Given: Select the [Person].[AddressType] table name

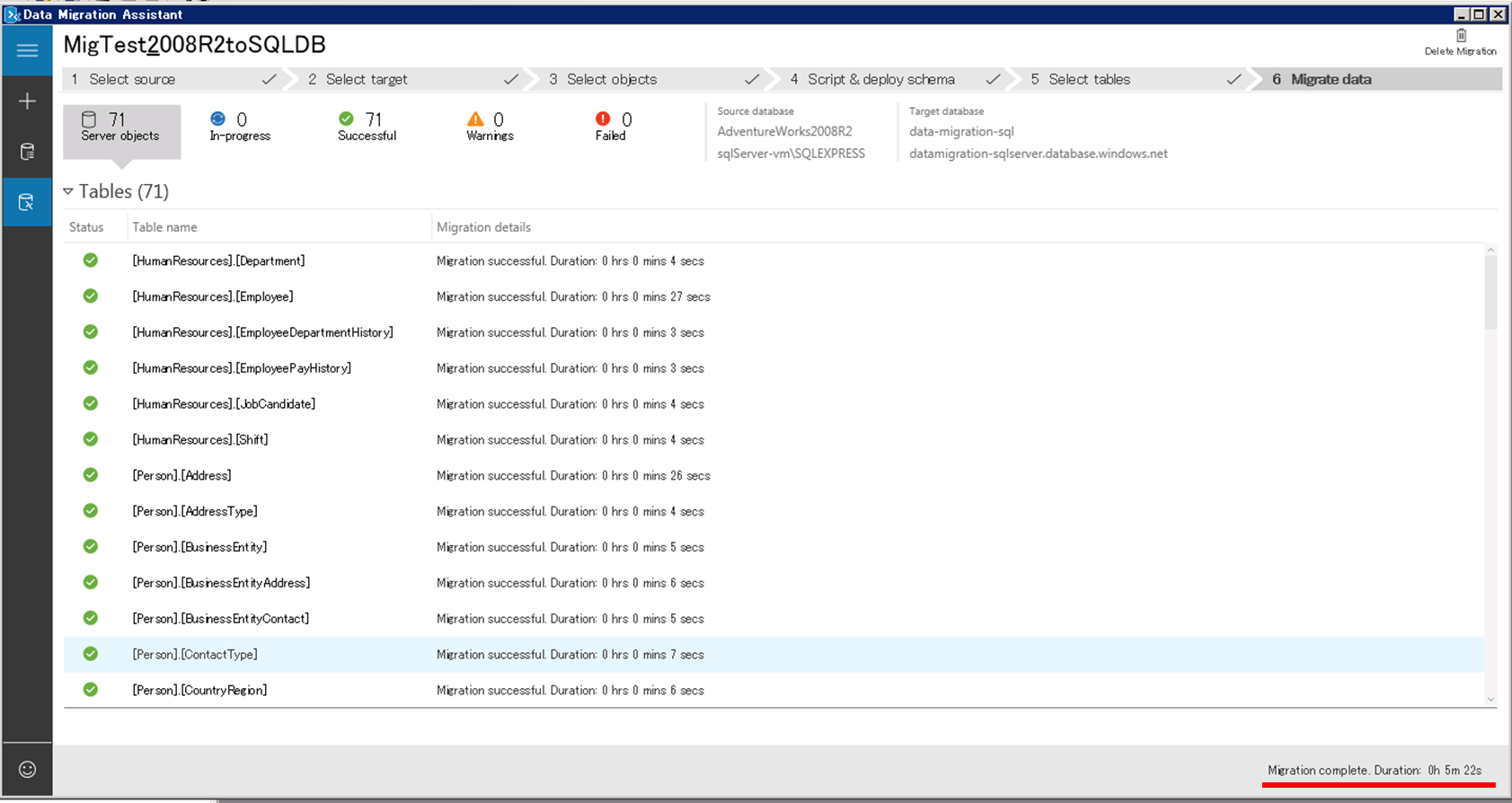Looking at the screenshot, I should tap(195, 511).
